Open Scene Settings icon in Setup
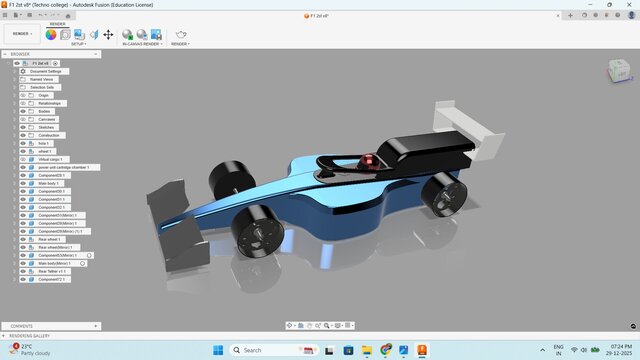The image size is (640, 360). tap(65, 35)
